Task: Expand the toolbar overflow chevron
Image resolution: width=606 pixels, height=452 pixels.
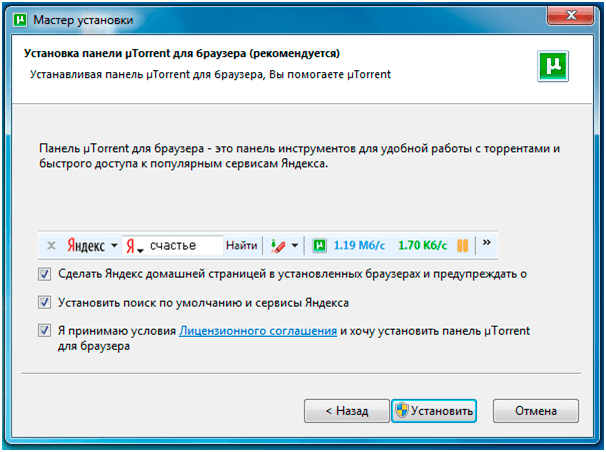Action: click(x=487, y=243)
